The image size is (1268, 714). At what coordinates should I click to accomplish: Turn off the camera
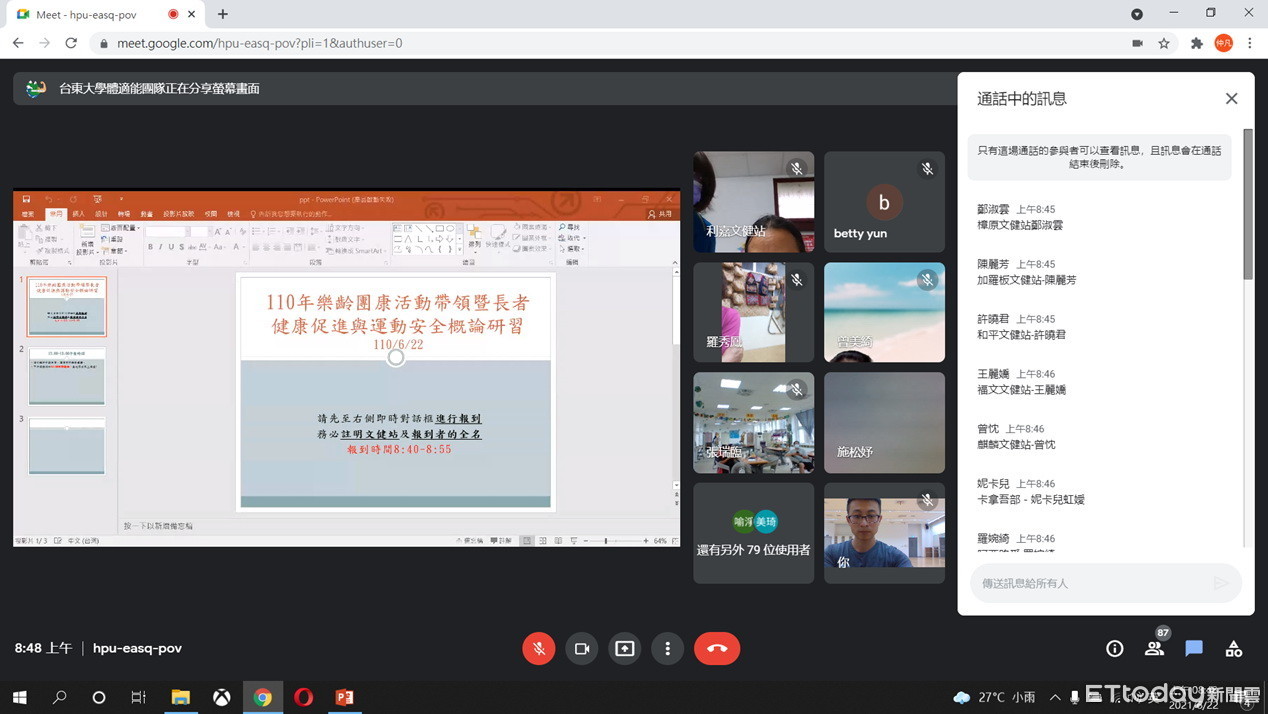pyautogui.click(x=581, y=649)
